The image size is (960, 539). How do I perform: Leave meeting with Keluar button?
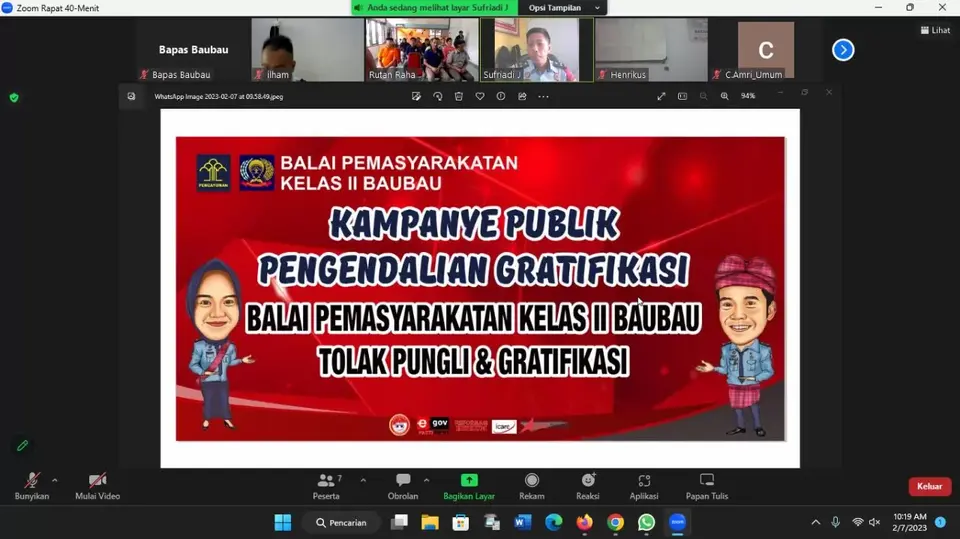click(929, 486)
